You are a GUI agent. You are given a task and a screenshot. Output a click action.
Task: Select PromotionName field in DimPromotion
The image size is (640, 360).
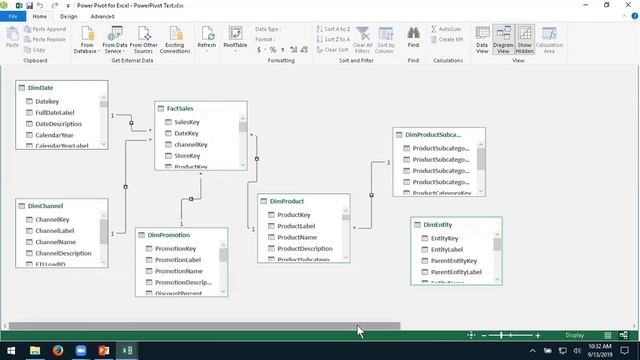coord(179,271)
